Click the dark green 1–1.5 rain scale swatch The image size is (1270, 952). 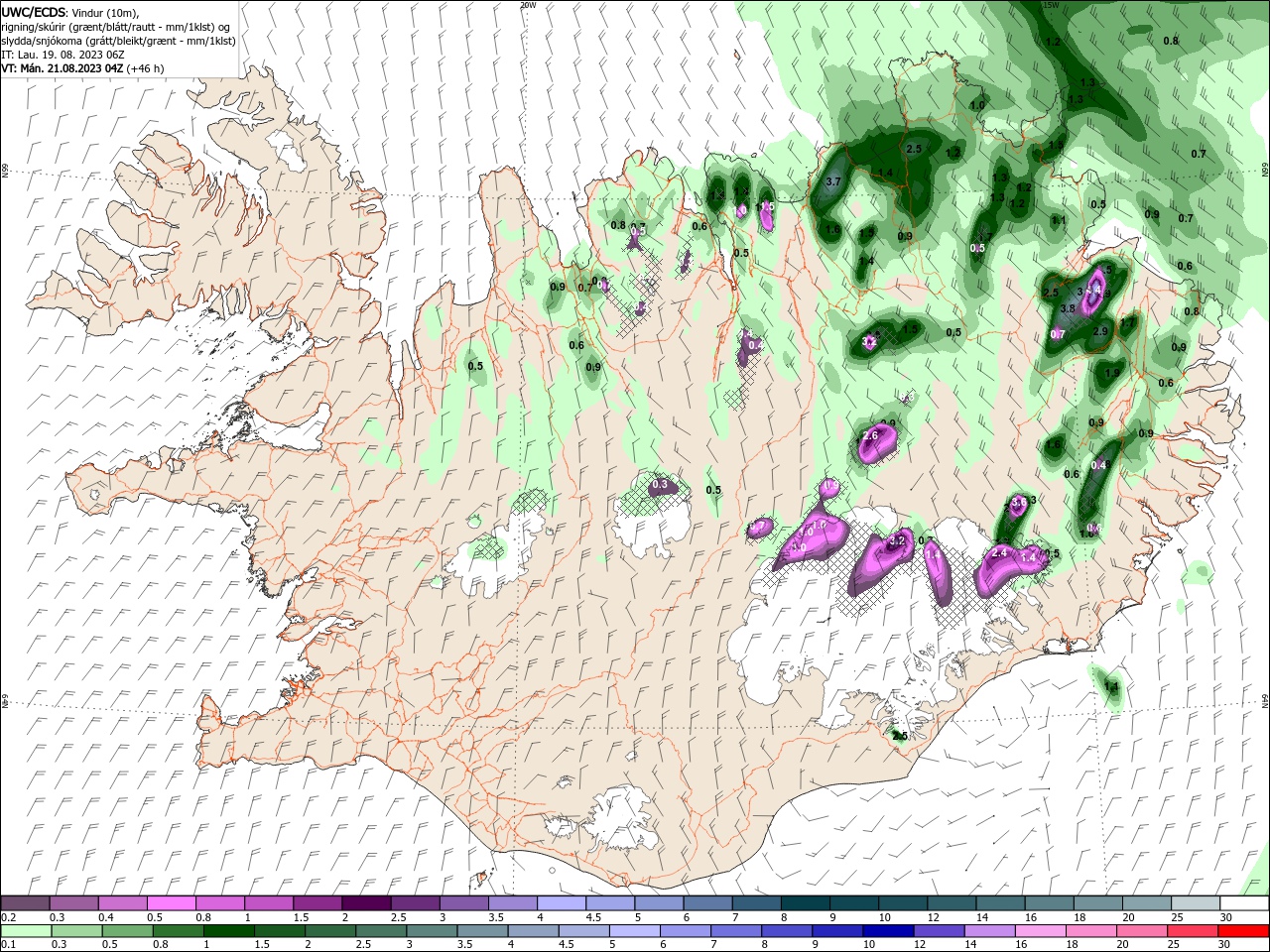point(229,931)
